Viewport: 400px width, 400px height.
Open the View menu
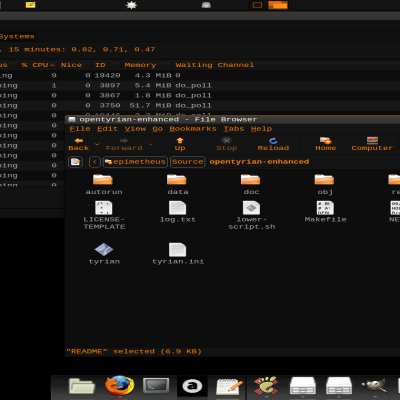point(135,129)
